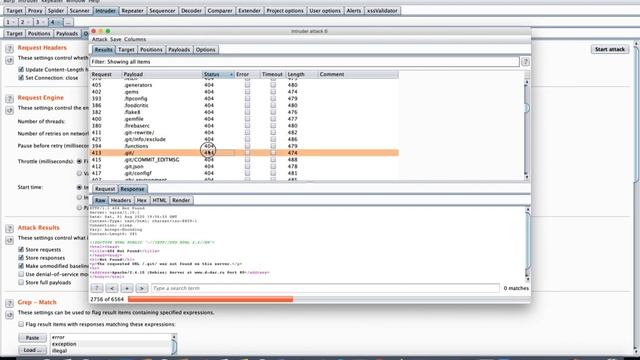This screenshot has height=360, width=640.
Task: Click Length column header
Action: tap(302, 74)
